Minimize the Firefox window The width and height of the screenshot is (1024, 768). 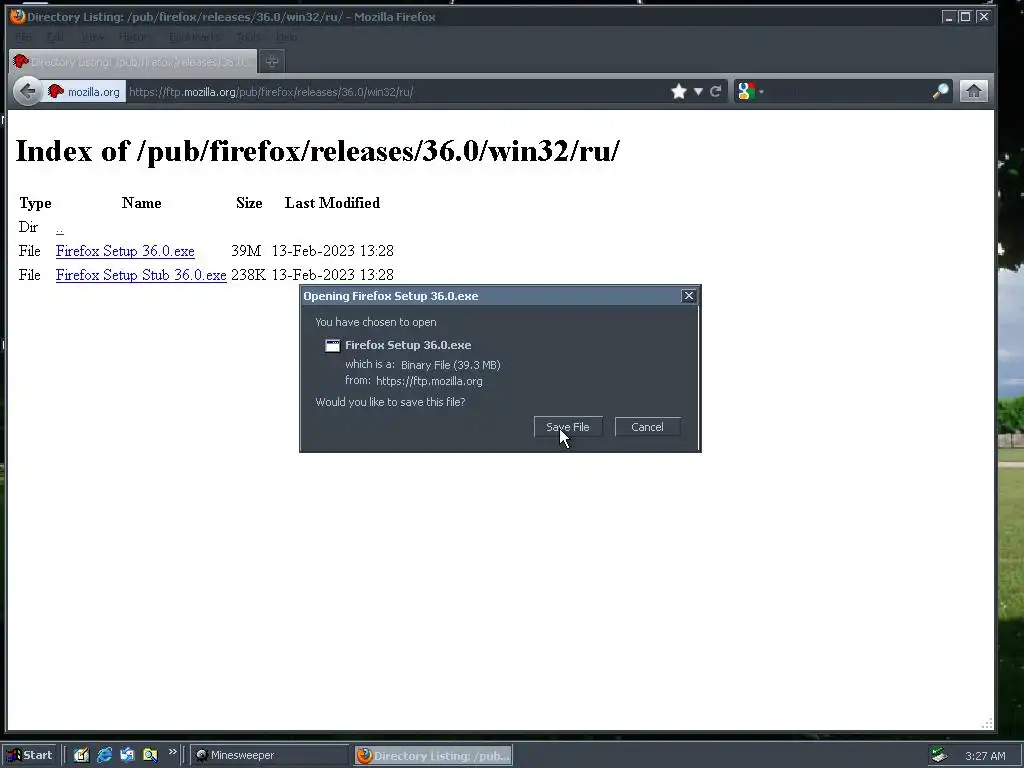click(949, 17)
